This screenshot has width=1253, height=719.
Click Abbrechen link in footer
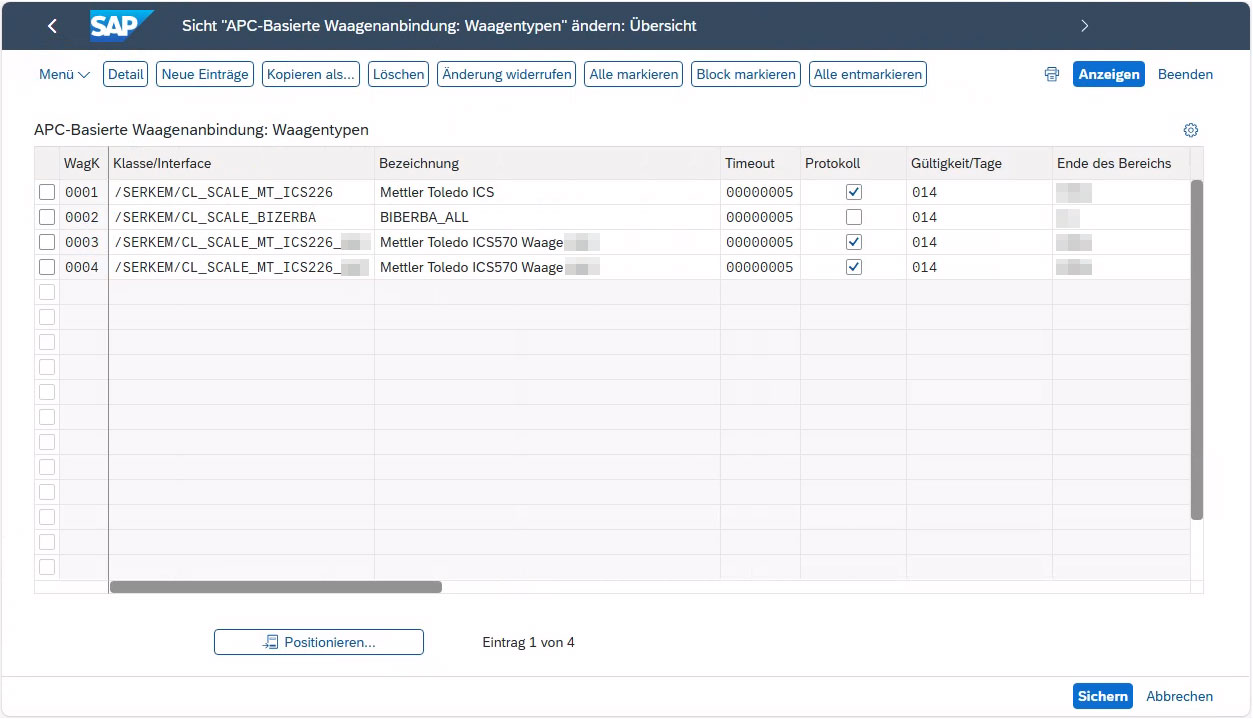click(1179, 696)
